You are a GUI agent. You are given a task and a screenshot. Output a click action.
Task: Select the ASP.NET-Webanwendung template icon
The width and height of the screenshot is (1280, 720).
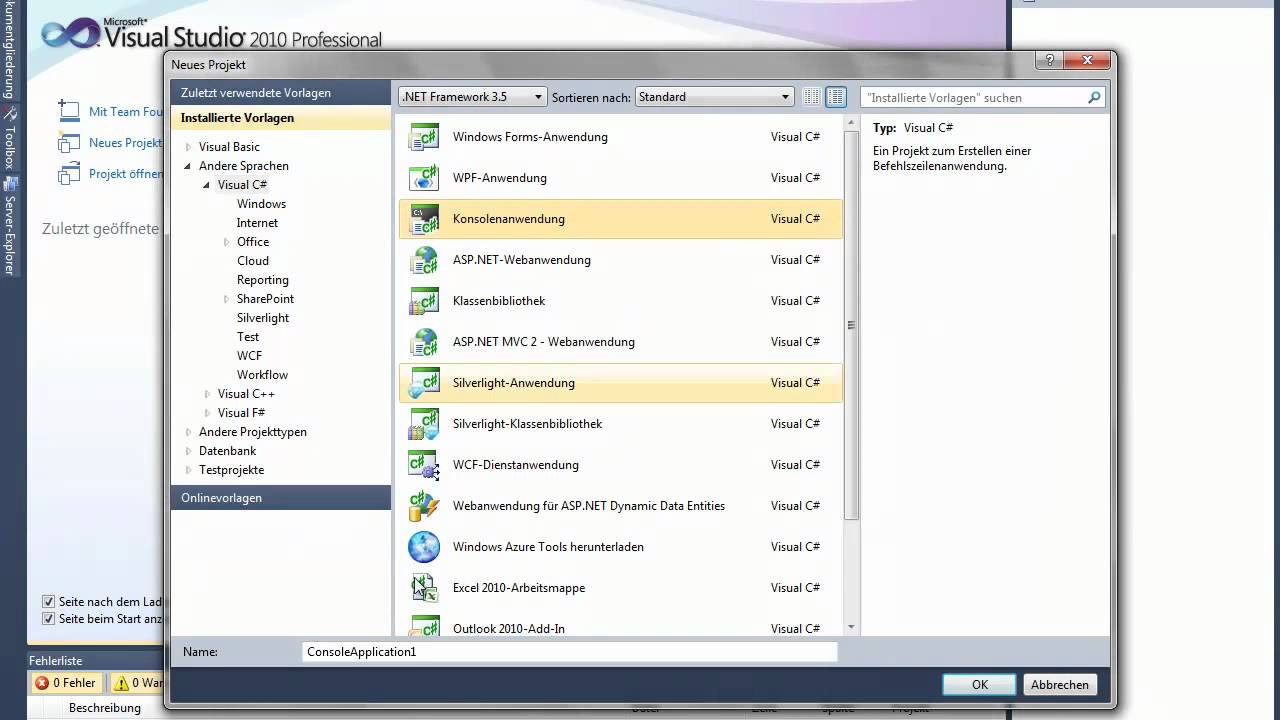coord(424,260)
